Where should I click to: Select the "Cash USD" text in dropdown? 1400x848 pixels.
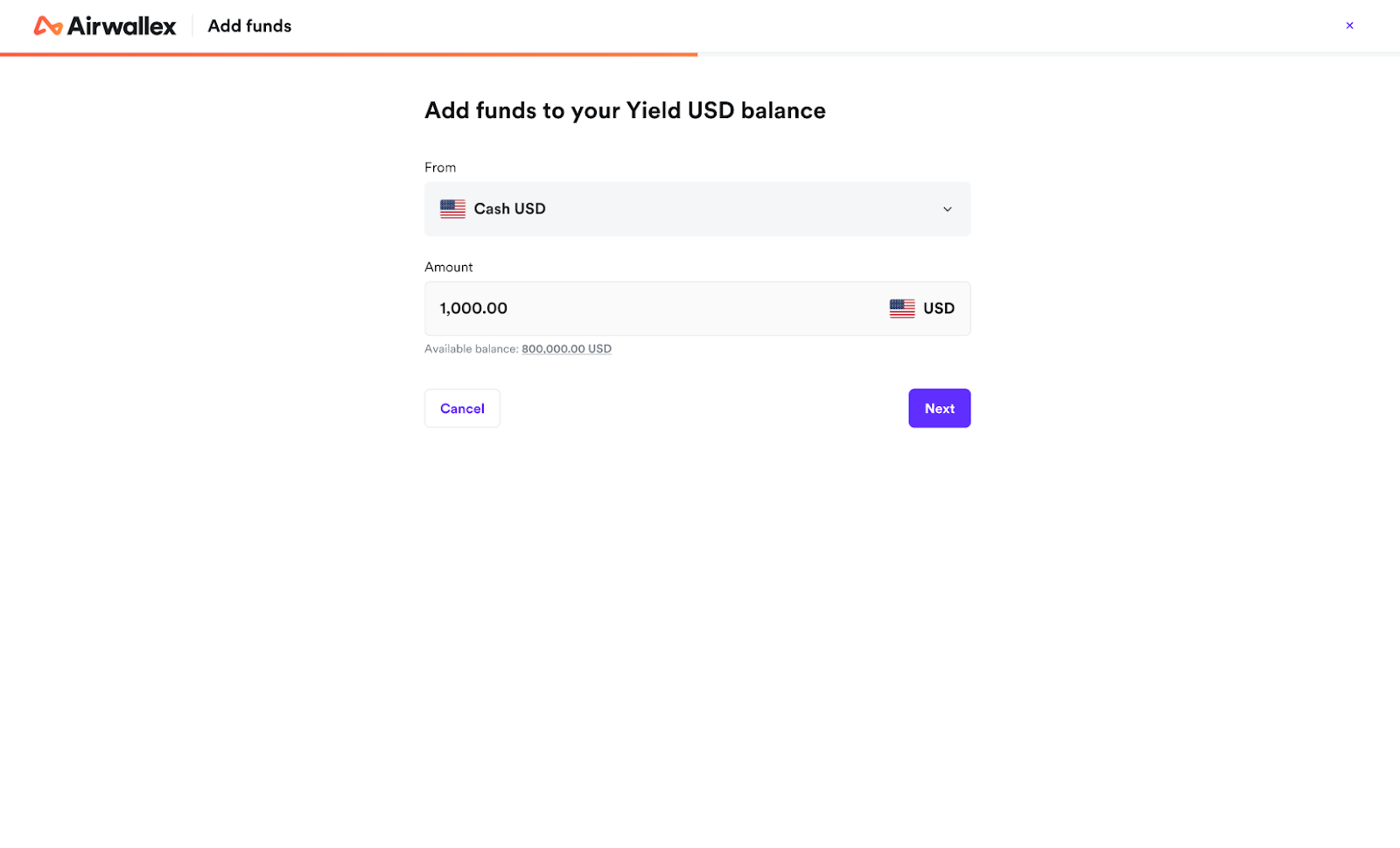point(509,209)
